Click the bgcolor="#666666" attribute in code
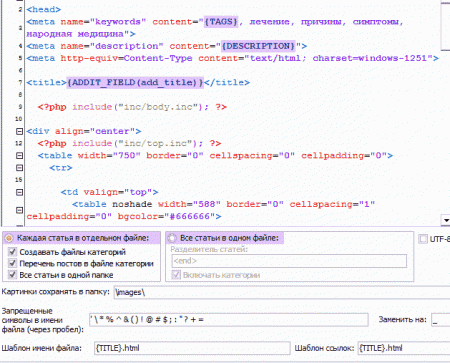The height and width of the screenshot is (363, 450). pos(166,216)
